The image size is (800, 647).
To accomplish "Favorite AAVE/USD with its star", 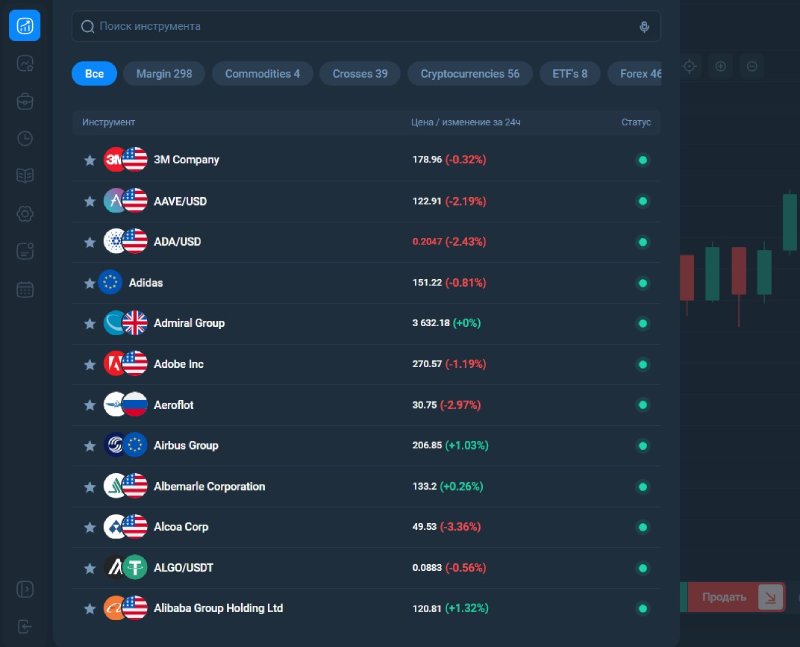I will tap(90, 201).
